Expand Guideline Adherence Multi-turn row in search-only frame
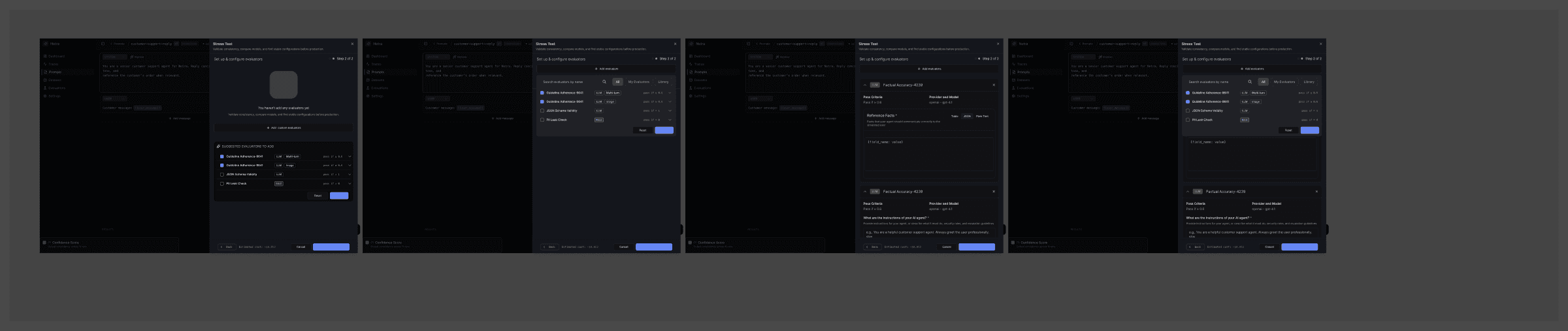 (670, 93)
